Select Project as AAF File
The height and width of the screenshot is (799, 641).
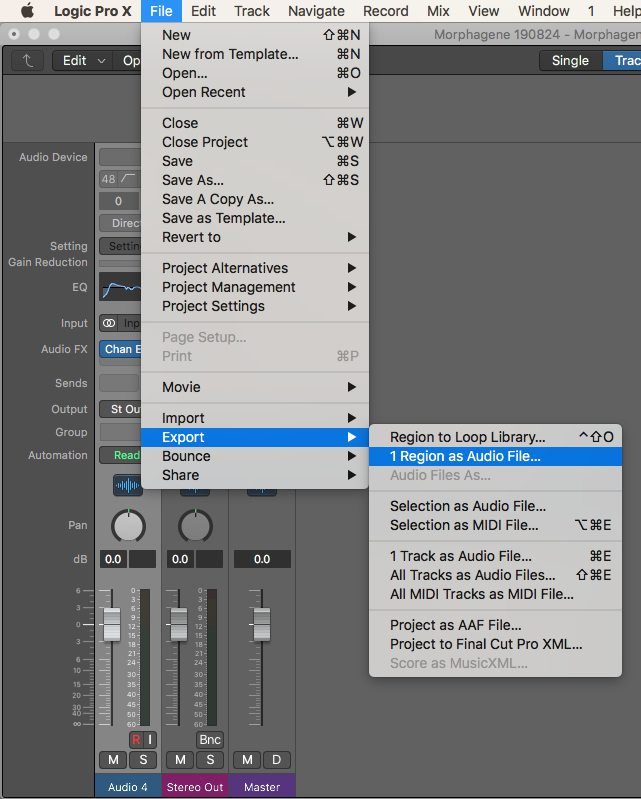point(495,625)
